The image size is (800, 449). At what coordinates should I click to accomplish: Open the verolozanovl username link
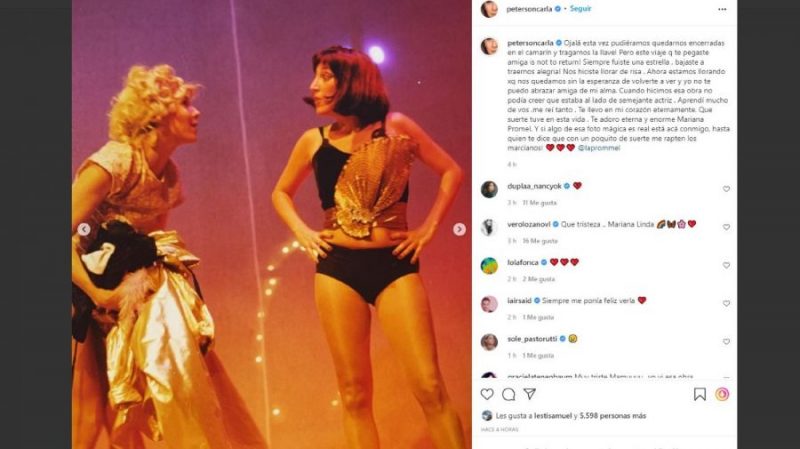(529, 224)
